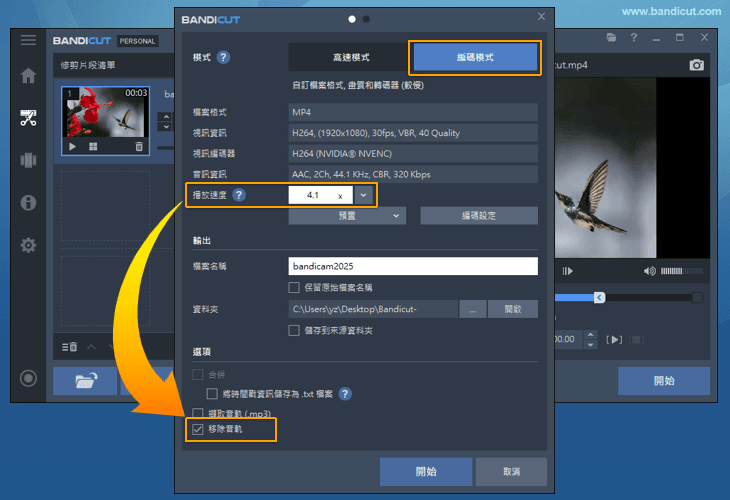
Task: Click the AAC audio info value
Action: pos(413,174)
